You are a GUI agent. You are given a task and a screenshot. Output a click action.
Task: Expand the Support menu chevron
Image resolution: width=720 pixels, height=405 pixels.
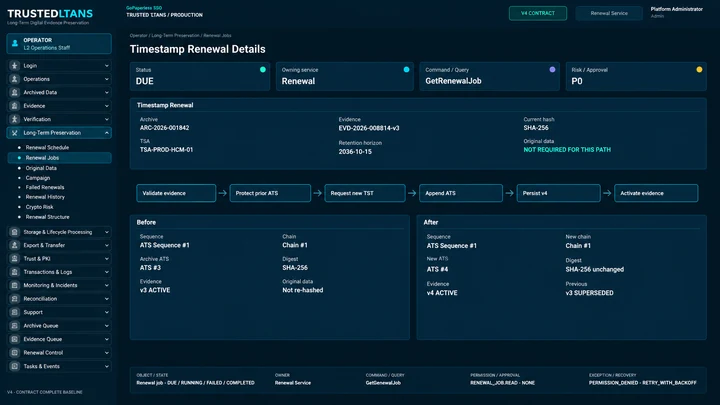click(107, 312)
